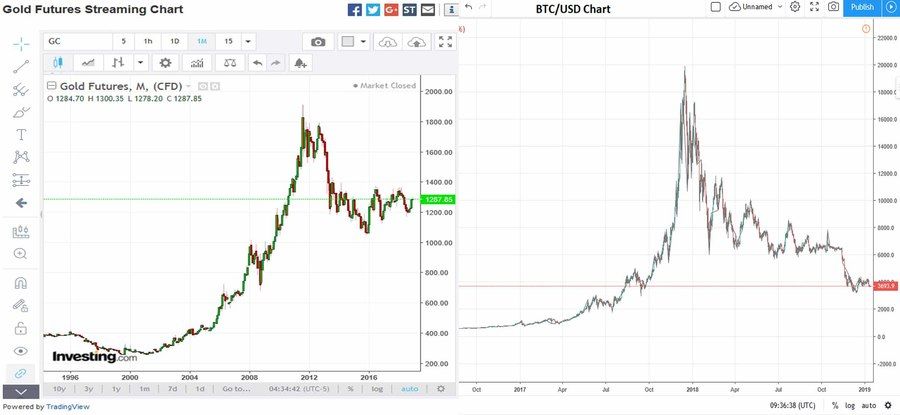The image size is (900, 415).
Task: Redo action on gold chart
Action: point(276,63)
